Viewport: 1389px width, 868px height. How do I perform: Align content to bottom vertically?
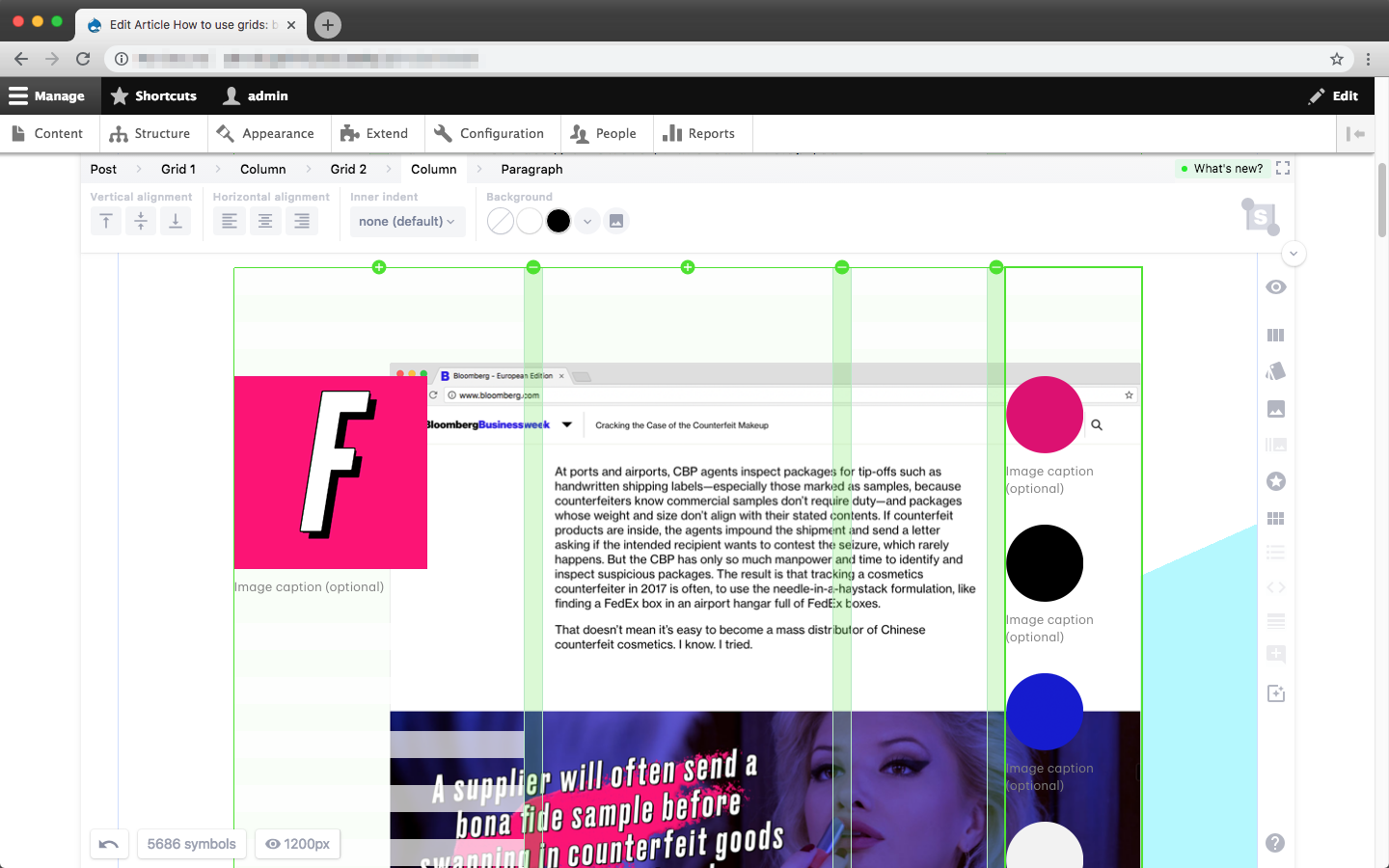176,221
